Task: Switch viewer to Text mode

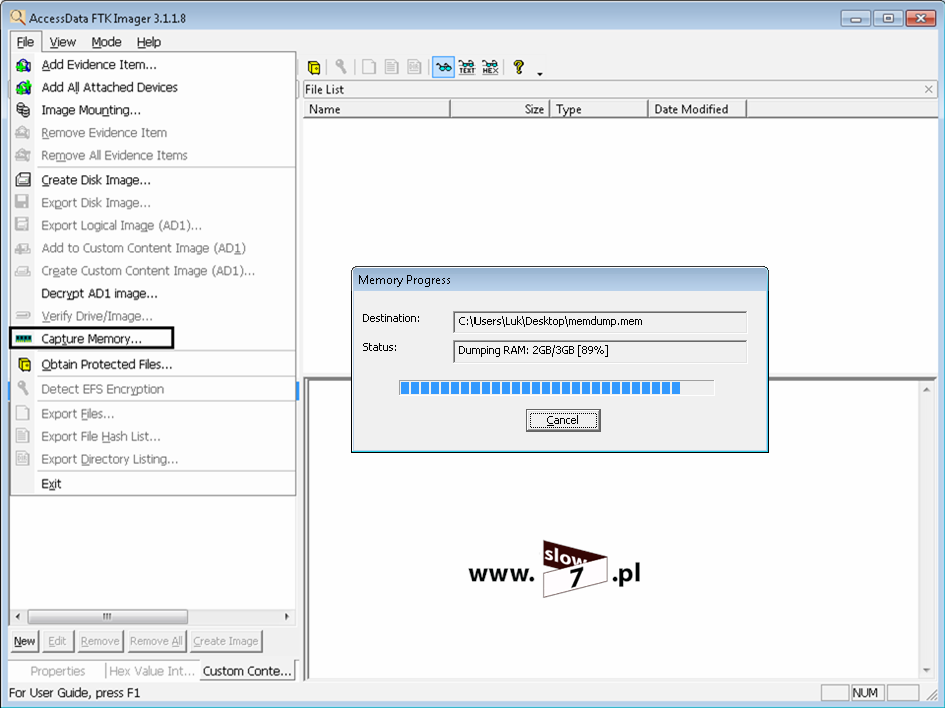Action: pos(467,67)
